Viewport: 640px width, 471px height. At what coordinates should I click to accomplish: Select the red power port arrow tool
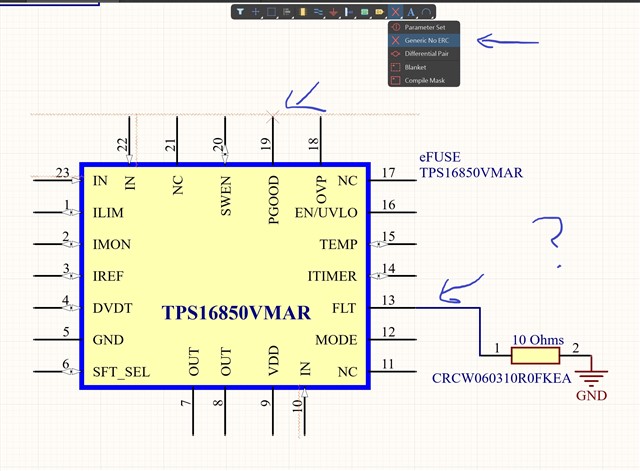tap(333, 12)
